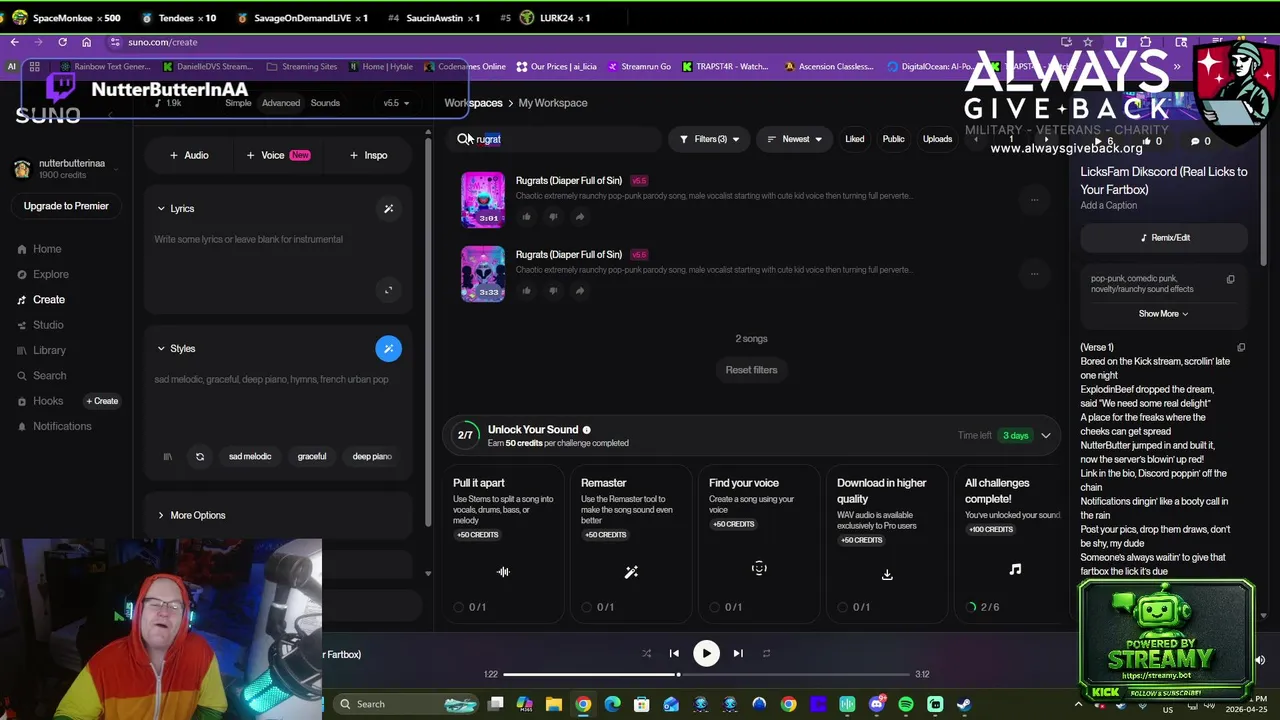Copy the style description in the right panel

1231,280
